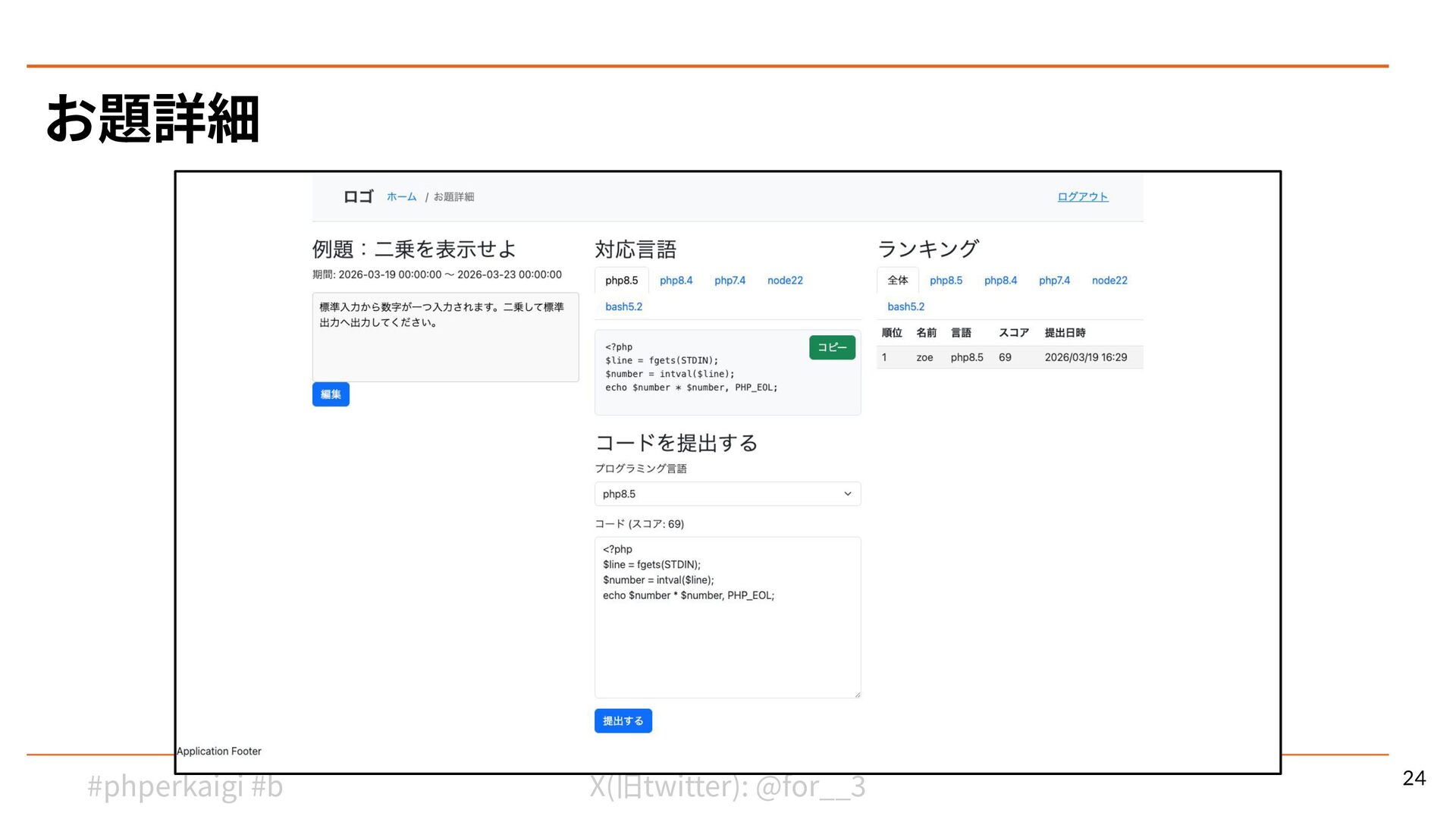Show bash5.2 sample under 対応言語

pos(623,307)
